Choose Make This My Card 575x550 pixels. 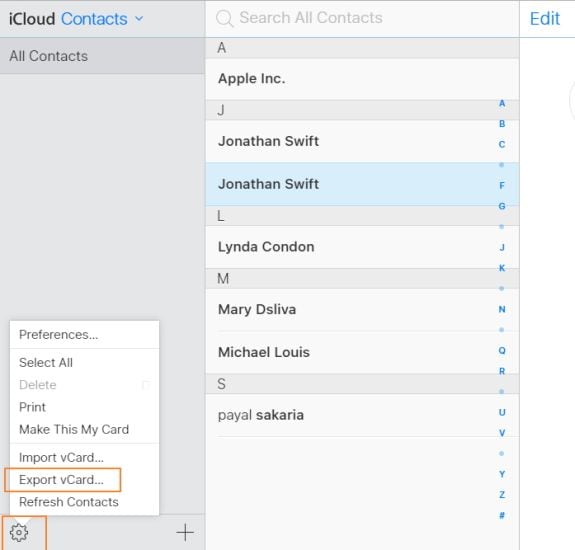(84, 429)
